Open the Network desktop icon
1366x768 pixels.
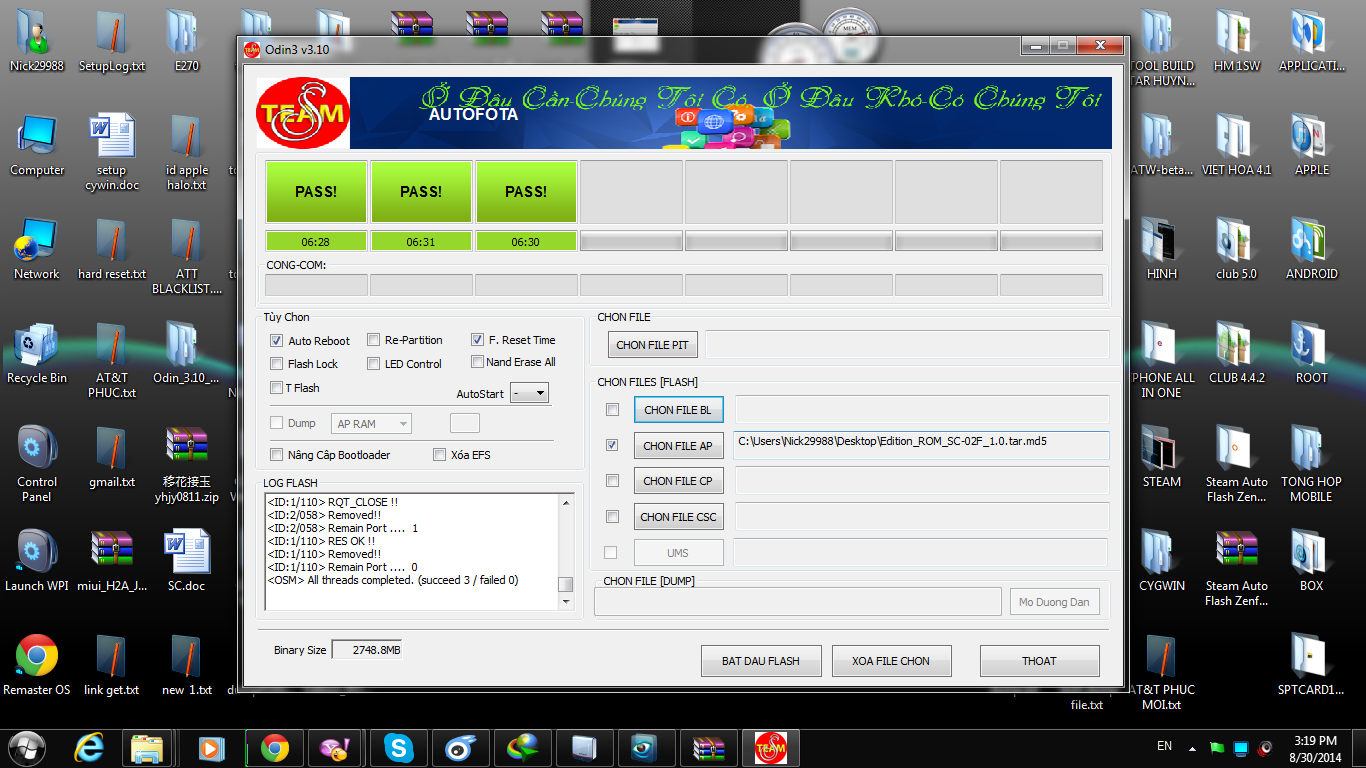37,248
